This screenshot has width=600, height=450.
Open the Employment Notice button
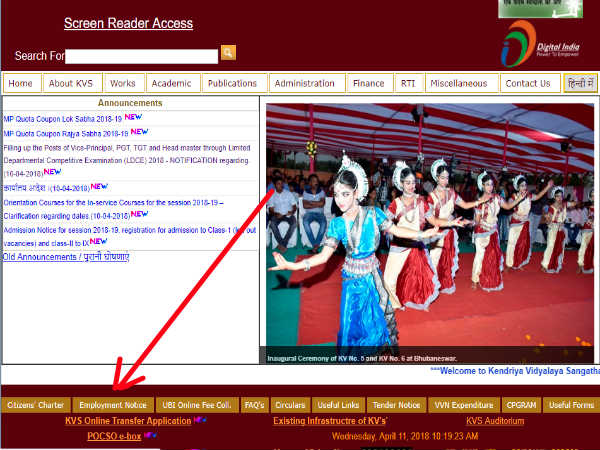coord(113,405)
